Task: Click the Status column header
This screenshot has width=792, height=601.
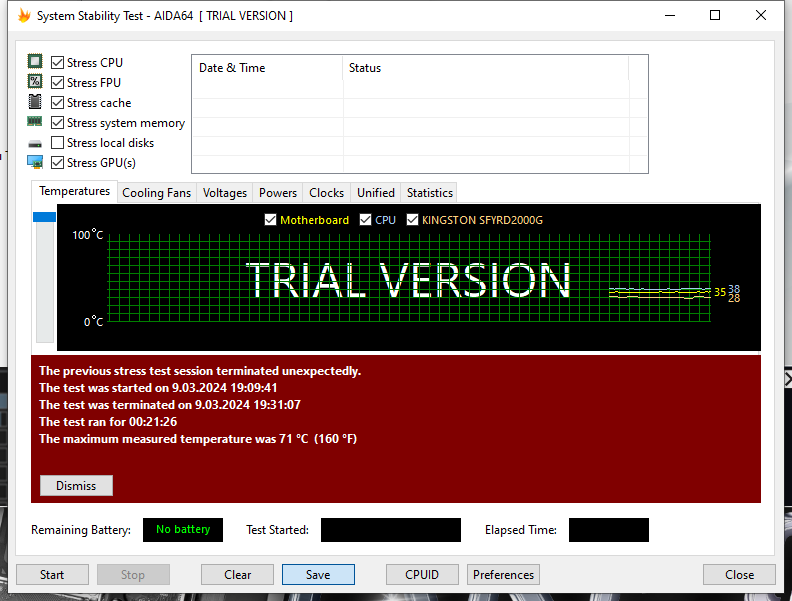Action: (486, 68)
